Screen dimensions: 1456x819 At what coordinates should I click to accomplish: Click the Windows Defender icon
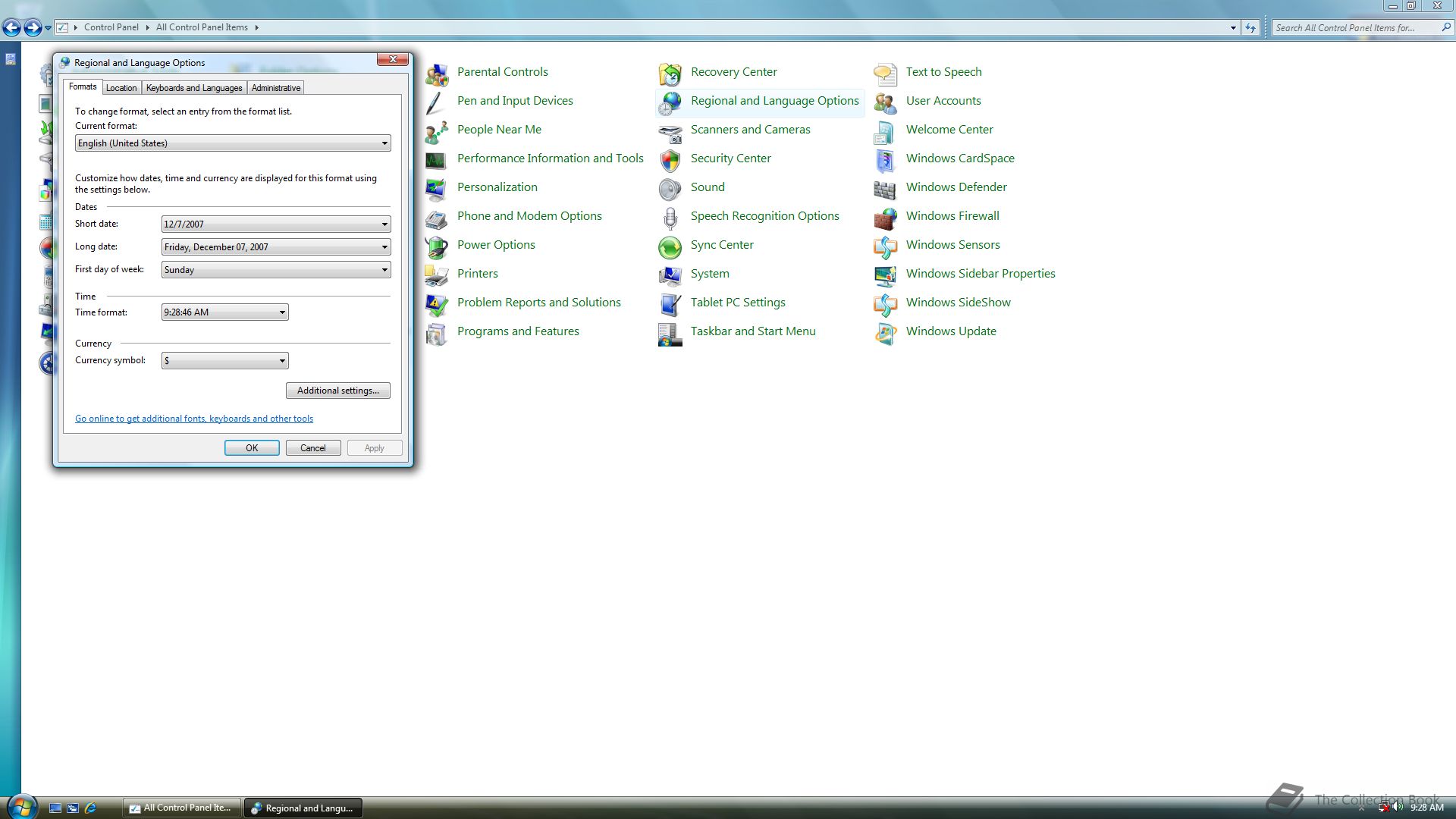click(886, 190)
